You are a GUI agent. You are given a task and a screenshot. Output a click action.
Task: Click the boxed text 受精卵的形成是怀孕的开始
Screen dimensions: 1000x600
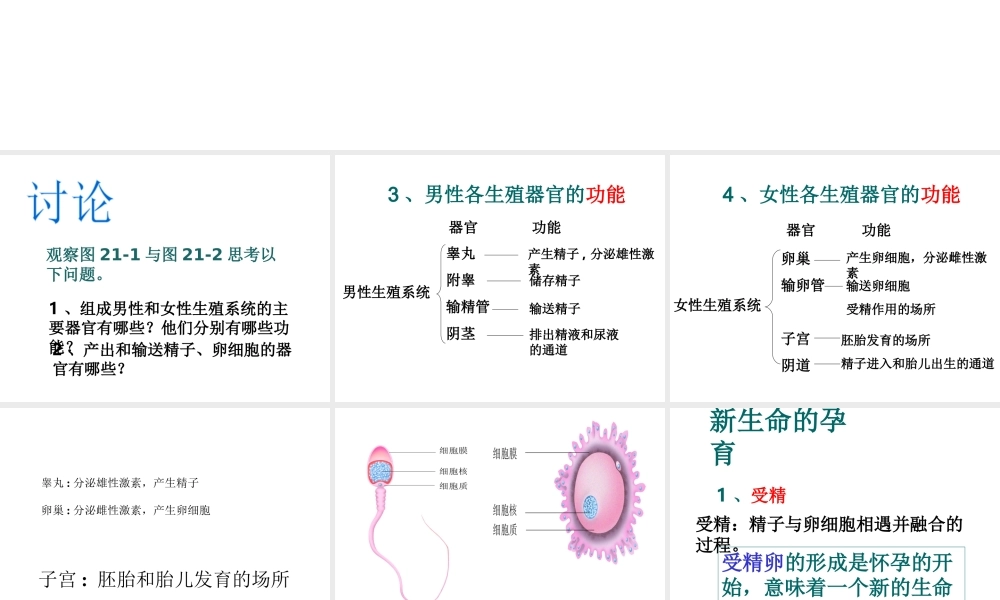point(841,574)
